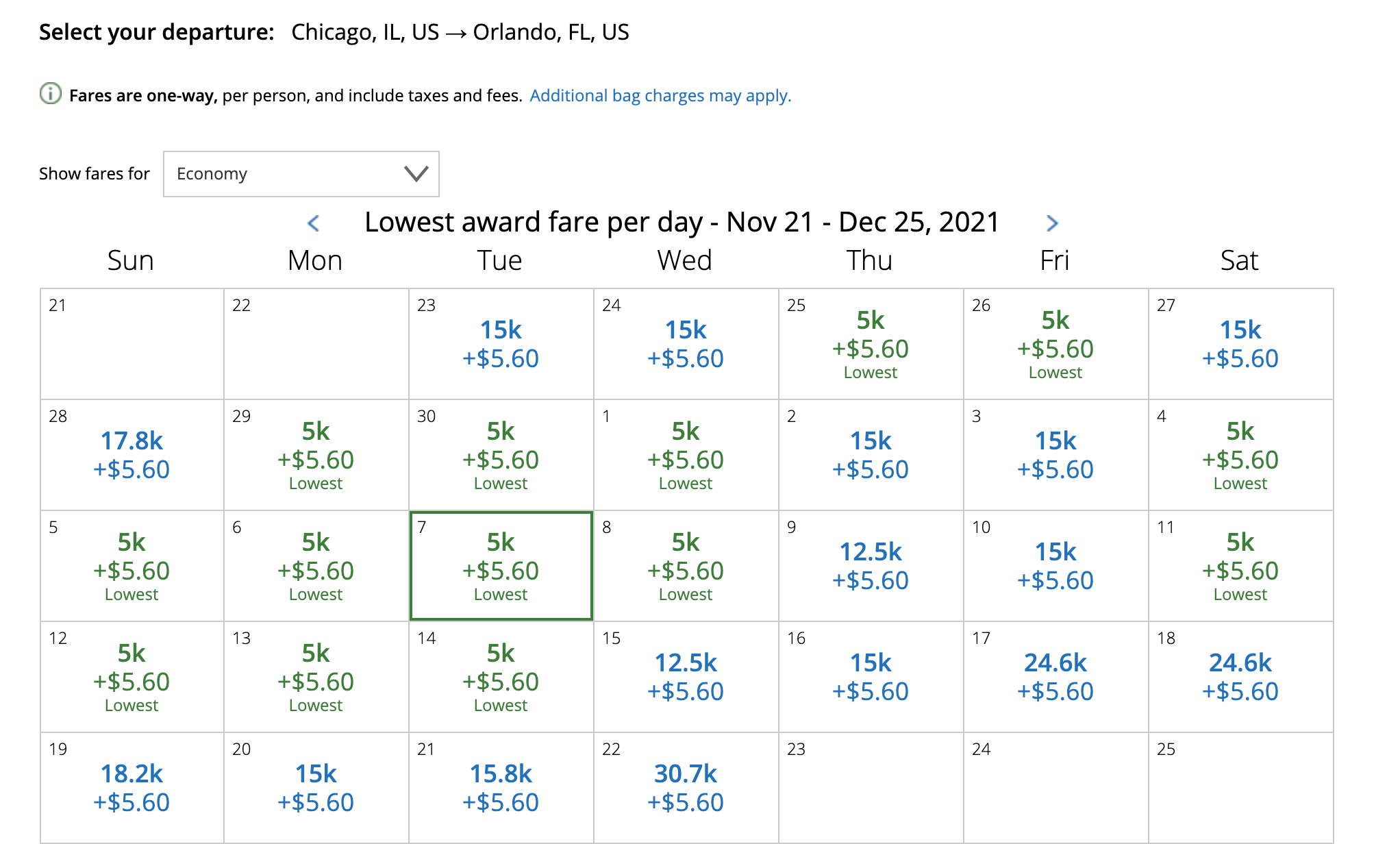Pick November 28 17.8k award fare
1400x844 pixels.
132,455
